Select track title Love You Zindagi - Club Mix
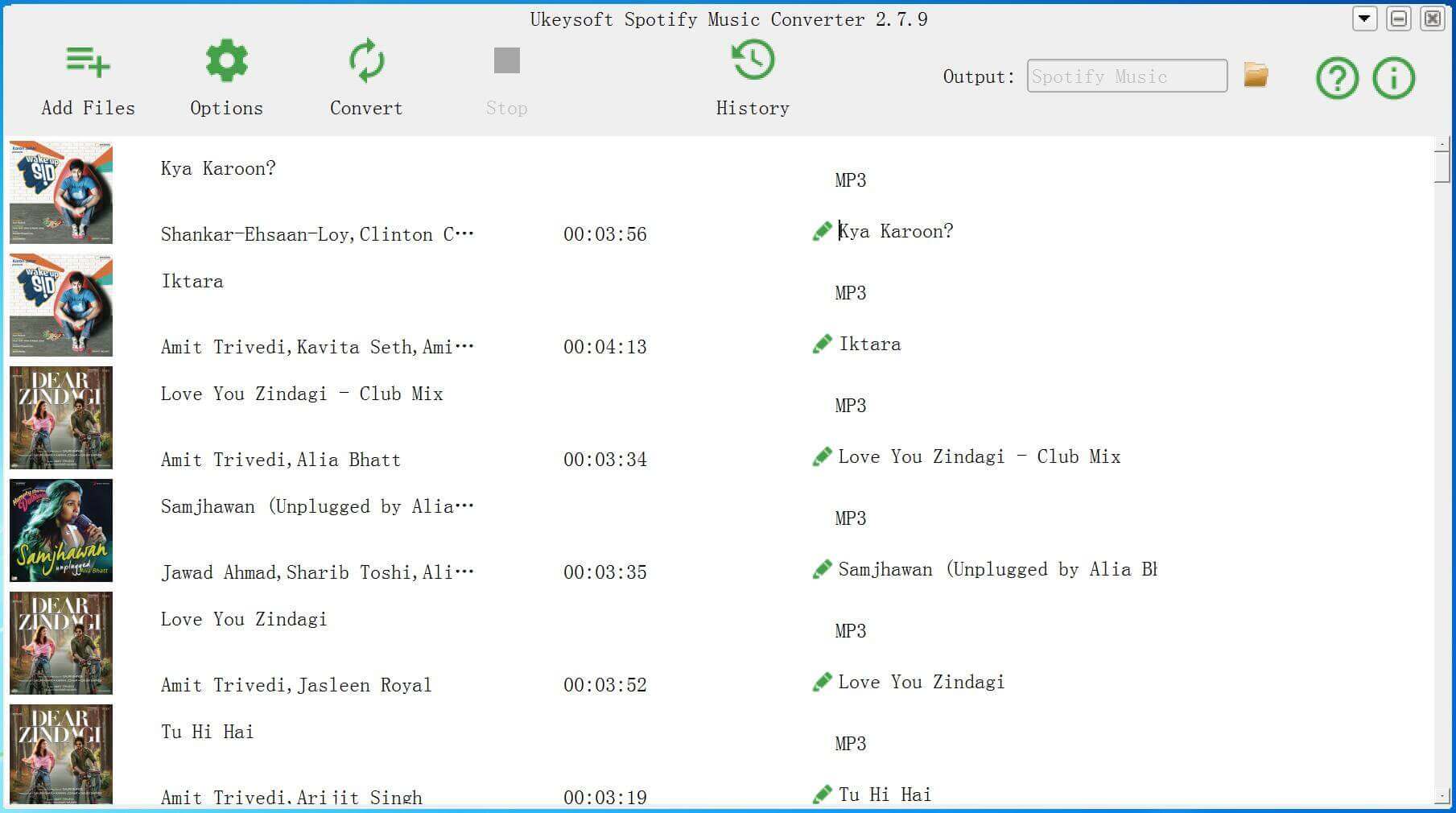 [302, 394]
